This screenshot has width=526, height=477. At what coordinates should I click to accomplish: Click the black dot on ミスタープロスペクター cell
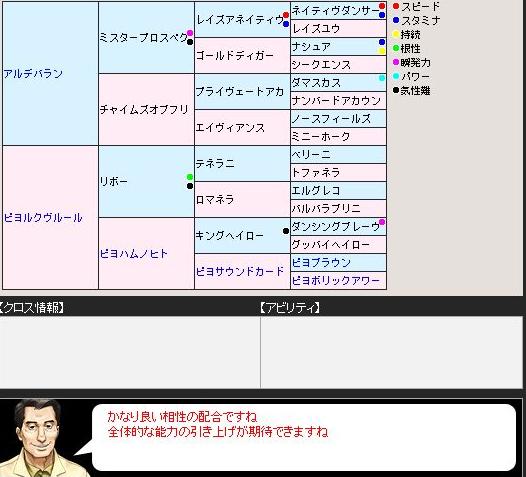pyautogui.click(x=190, y=42)
